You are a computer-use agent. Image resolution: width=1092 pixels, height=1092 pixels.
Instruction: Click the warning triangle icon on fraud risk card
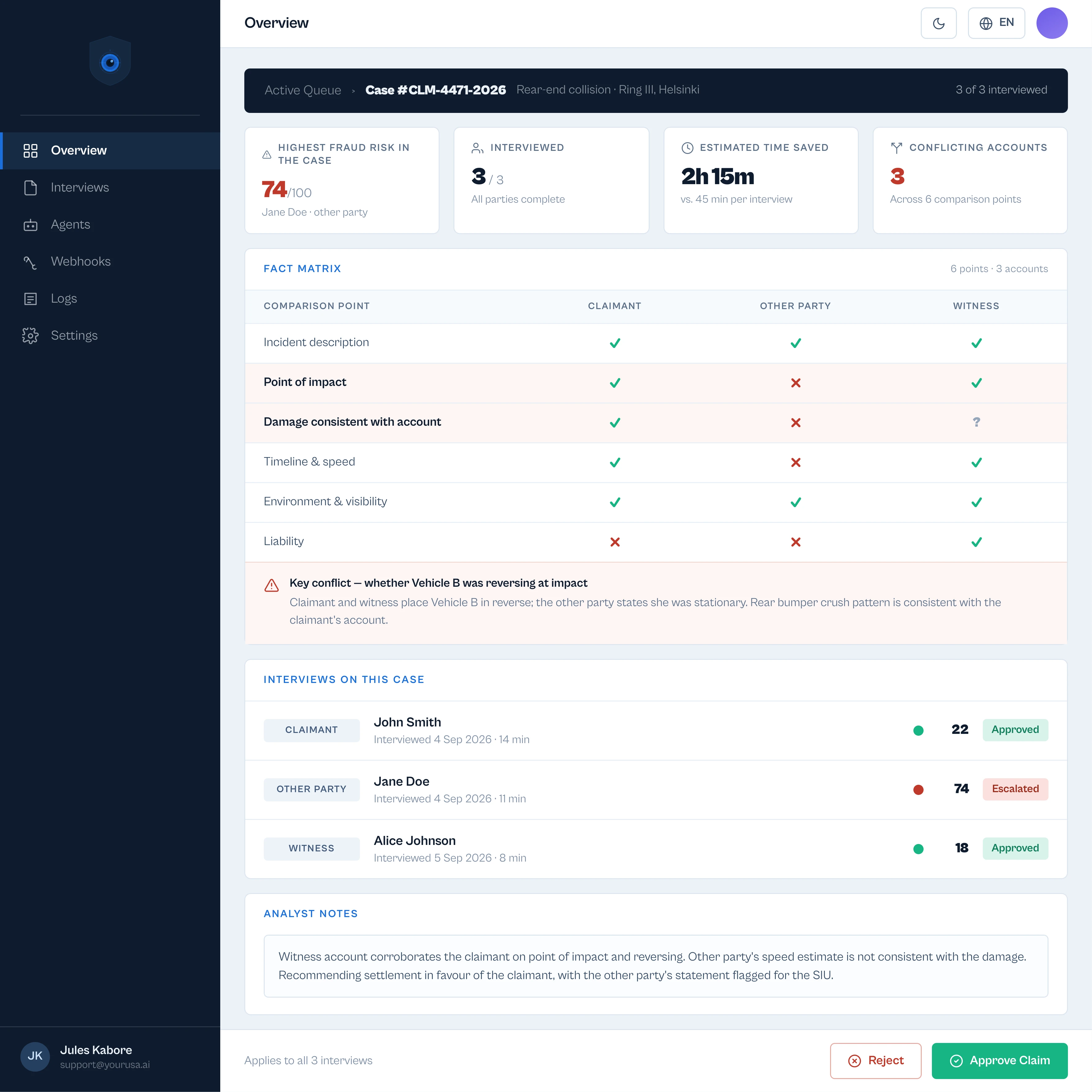pos(267,154)
